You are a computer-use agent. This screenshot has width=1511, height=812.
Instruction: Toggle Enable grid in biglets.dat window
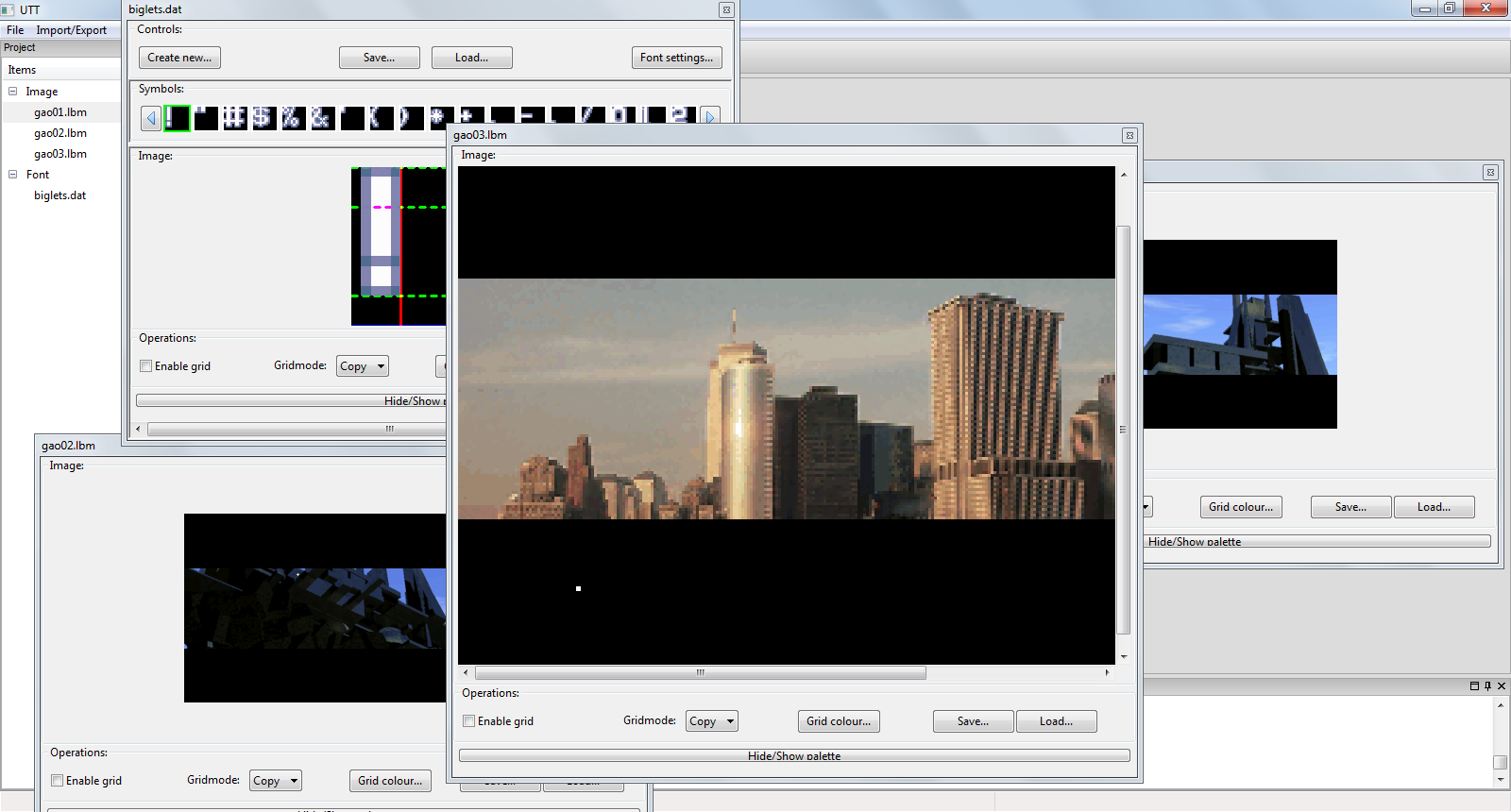point(146,366)
